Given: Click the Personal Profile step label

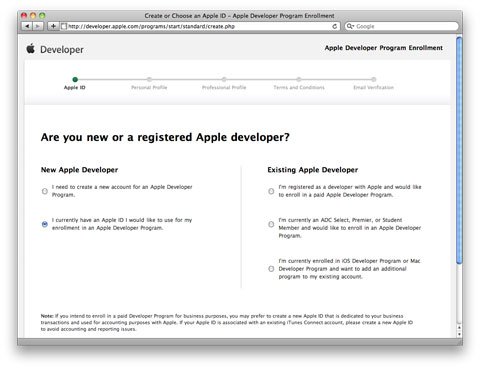Looking at the screenshot, I should (149, 87).
